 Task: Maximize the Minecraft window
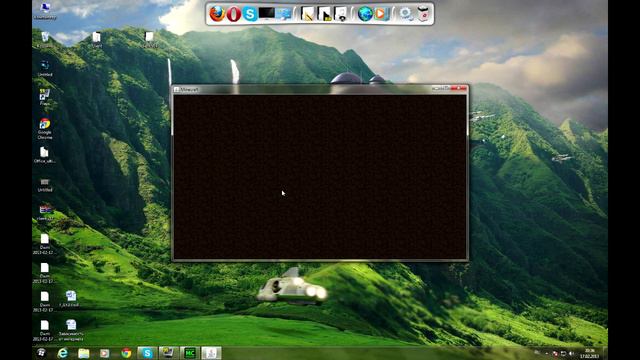pyautogui.click(x=446, y=88)
